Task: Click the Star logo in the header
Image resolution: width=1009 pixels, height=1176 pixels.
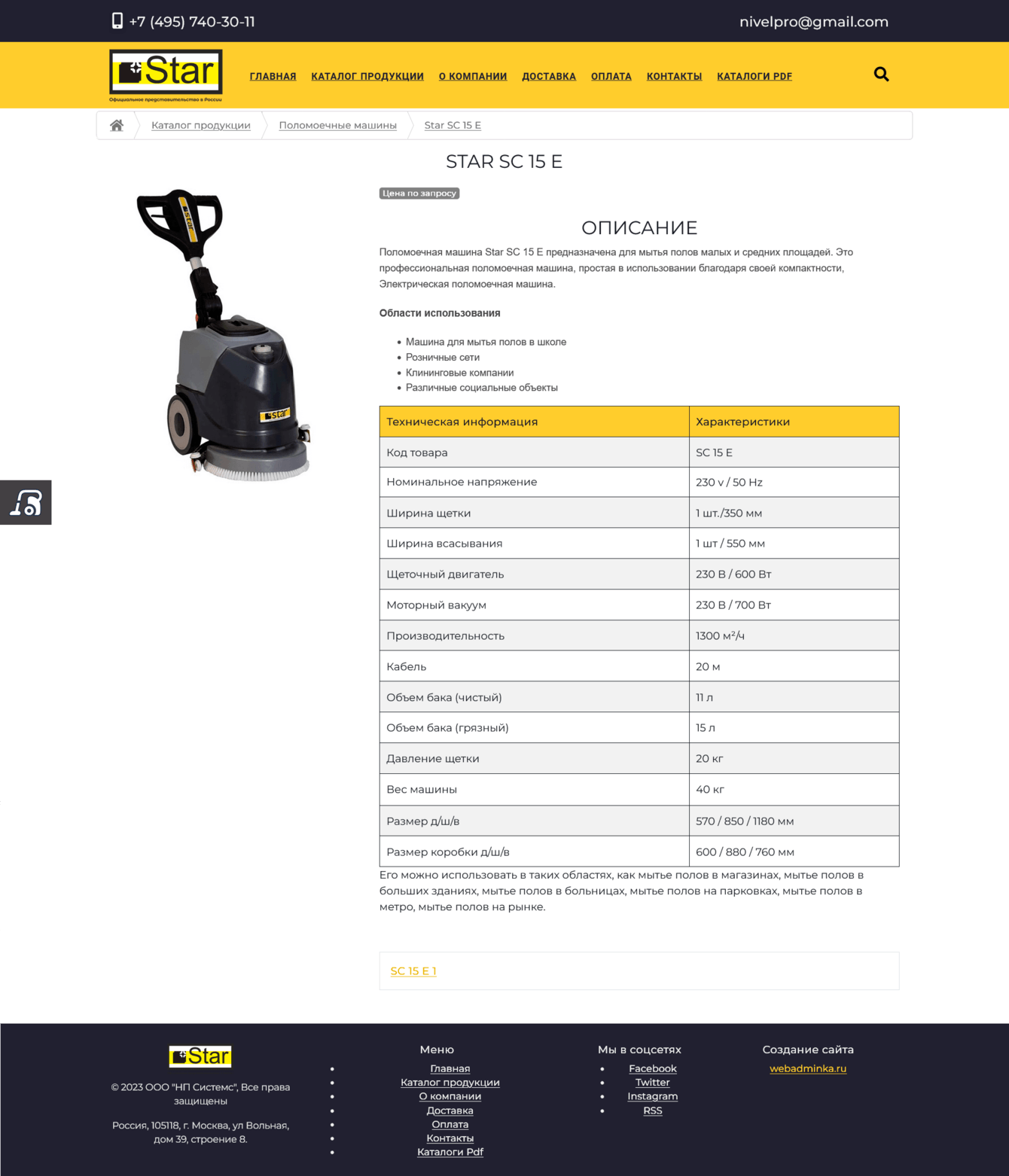Action: 166,75
